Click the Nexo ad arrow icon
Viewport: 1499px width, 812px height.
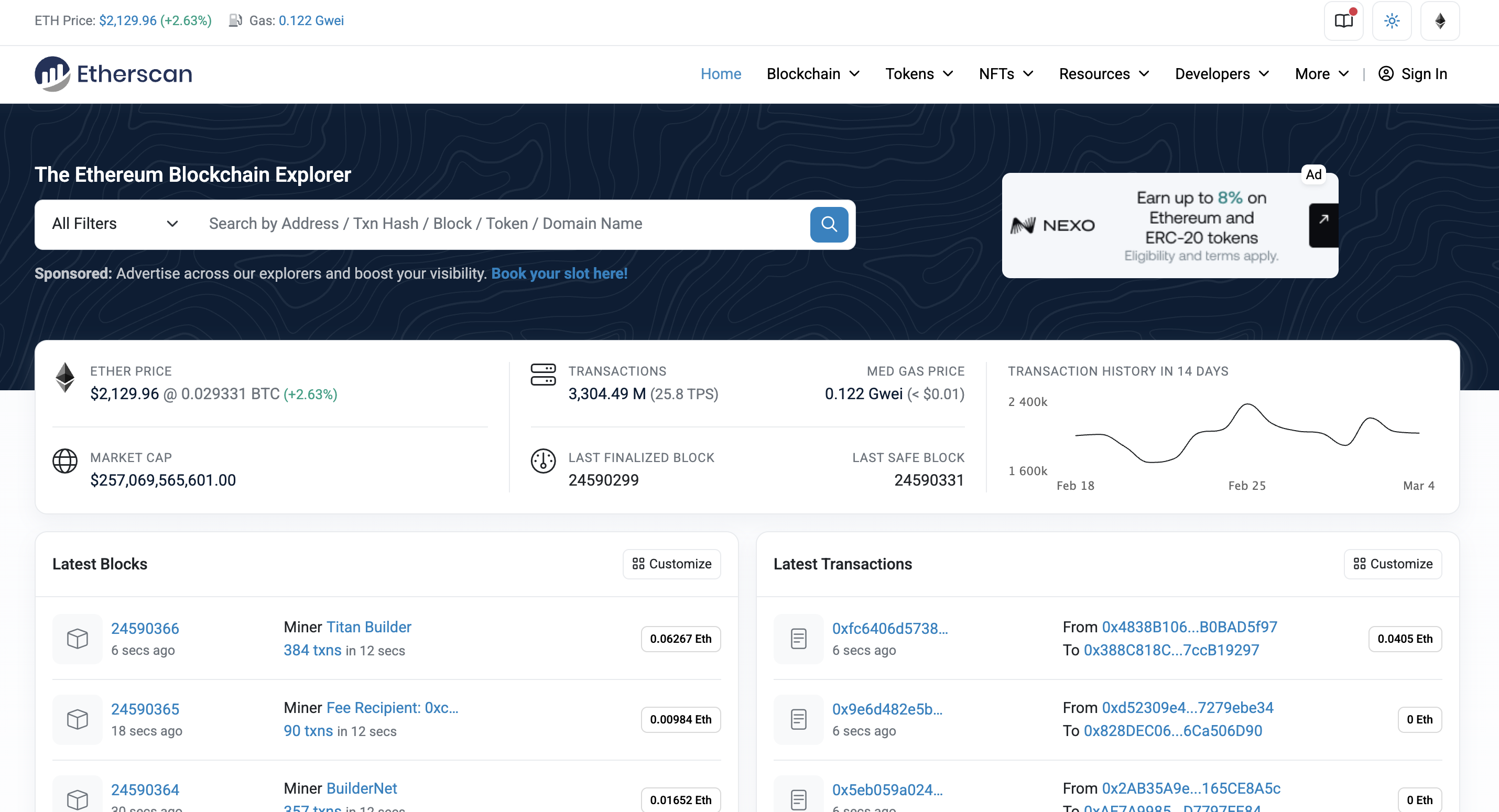click(1323, 220)
